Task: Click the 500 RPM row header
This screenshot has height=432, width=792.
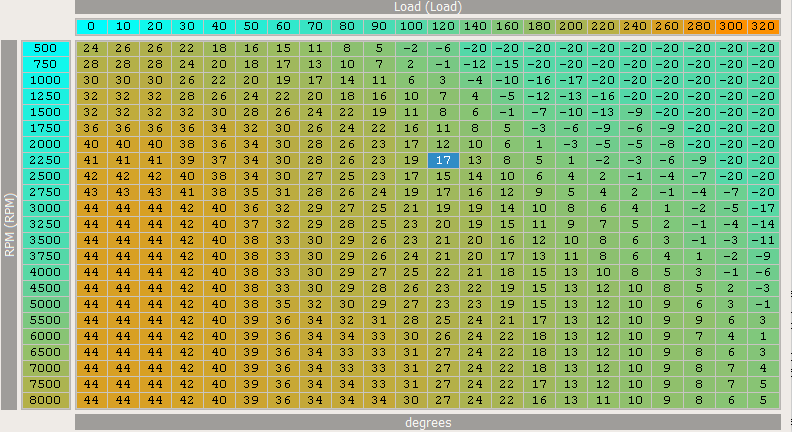Action: pos(45,47)
